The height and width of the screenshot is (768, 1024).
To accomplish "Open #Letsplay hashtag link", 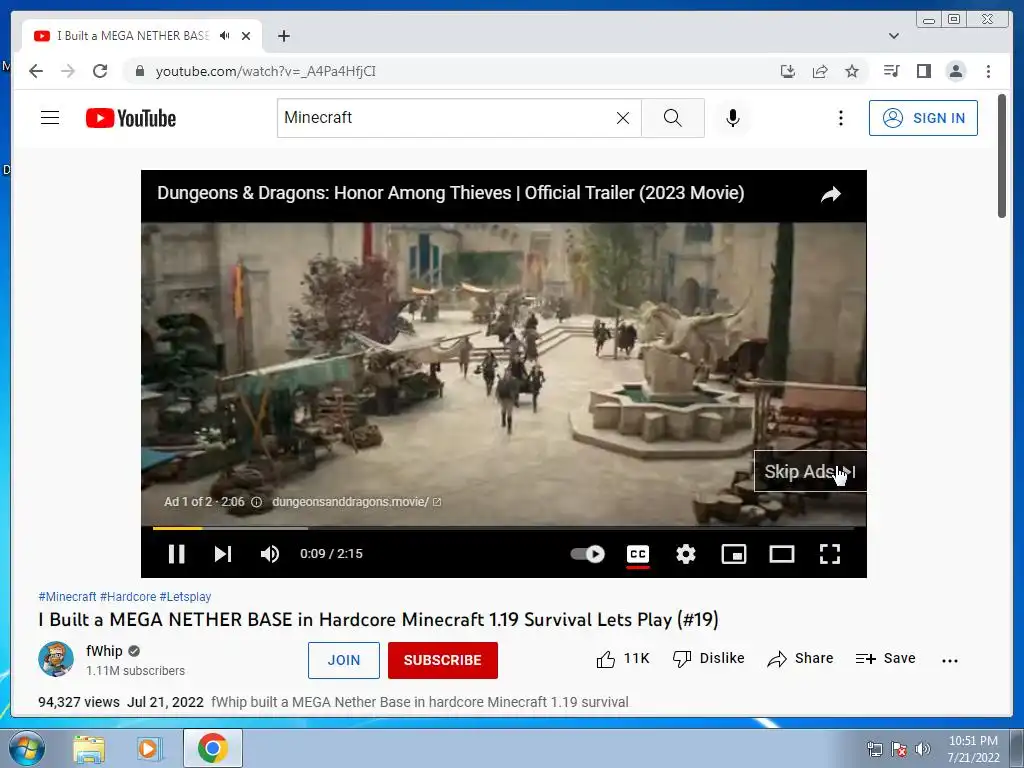I will (x=185, y=596).
